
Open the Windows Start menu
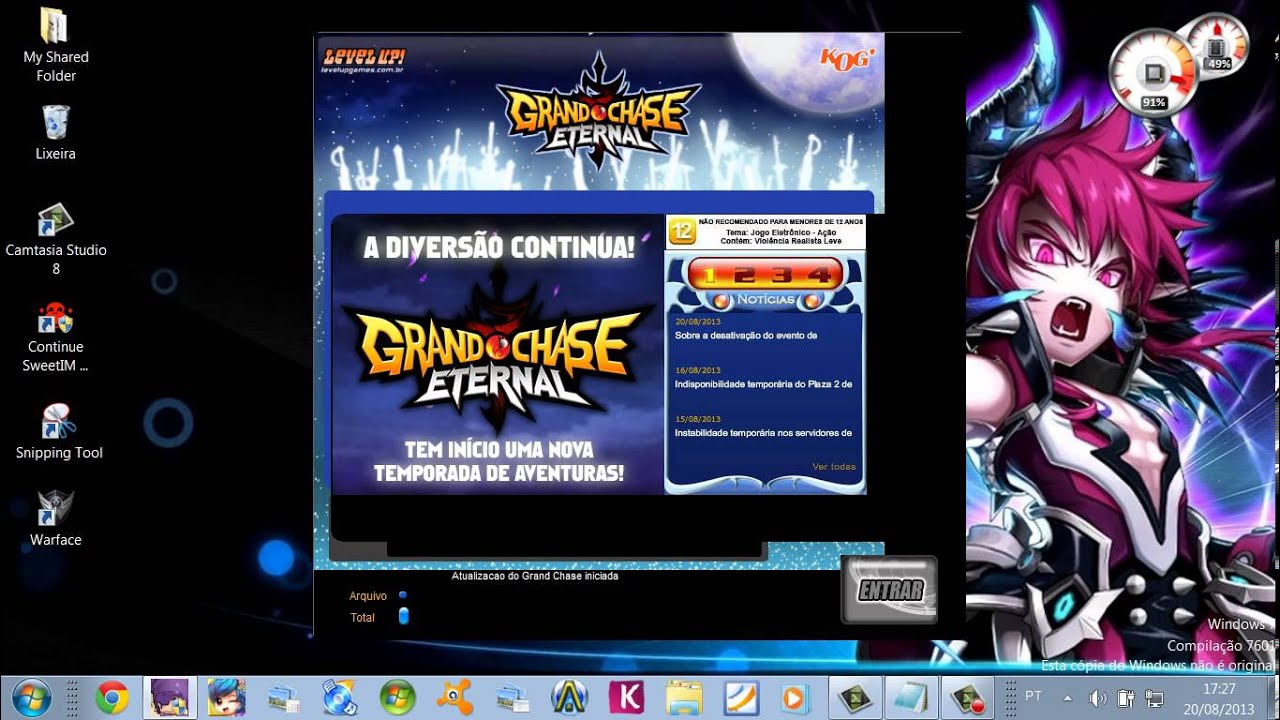point(32,697)
